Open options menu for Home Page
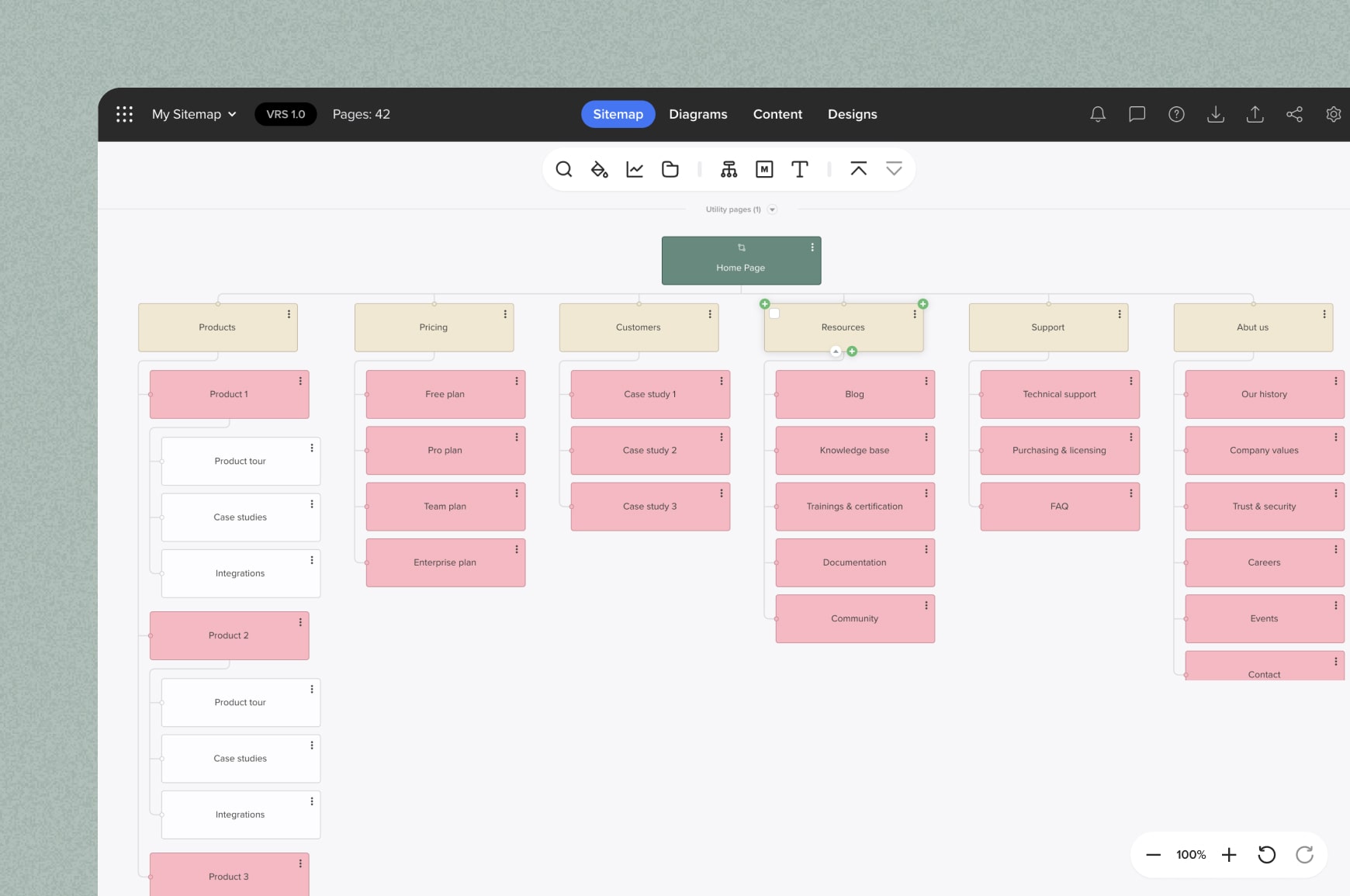Screen dimensions: 1350x896 tap(812, 247)
